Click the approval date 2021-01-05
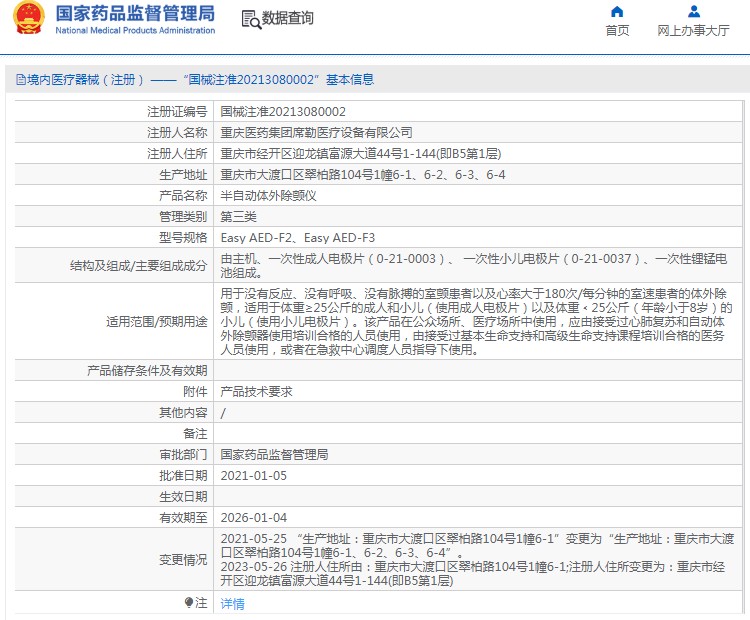This screenshot has height=620, width=750. click(x=253, y=475)
